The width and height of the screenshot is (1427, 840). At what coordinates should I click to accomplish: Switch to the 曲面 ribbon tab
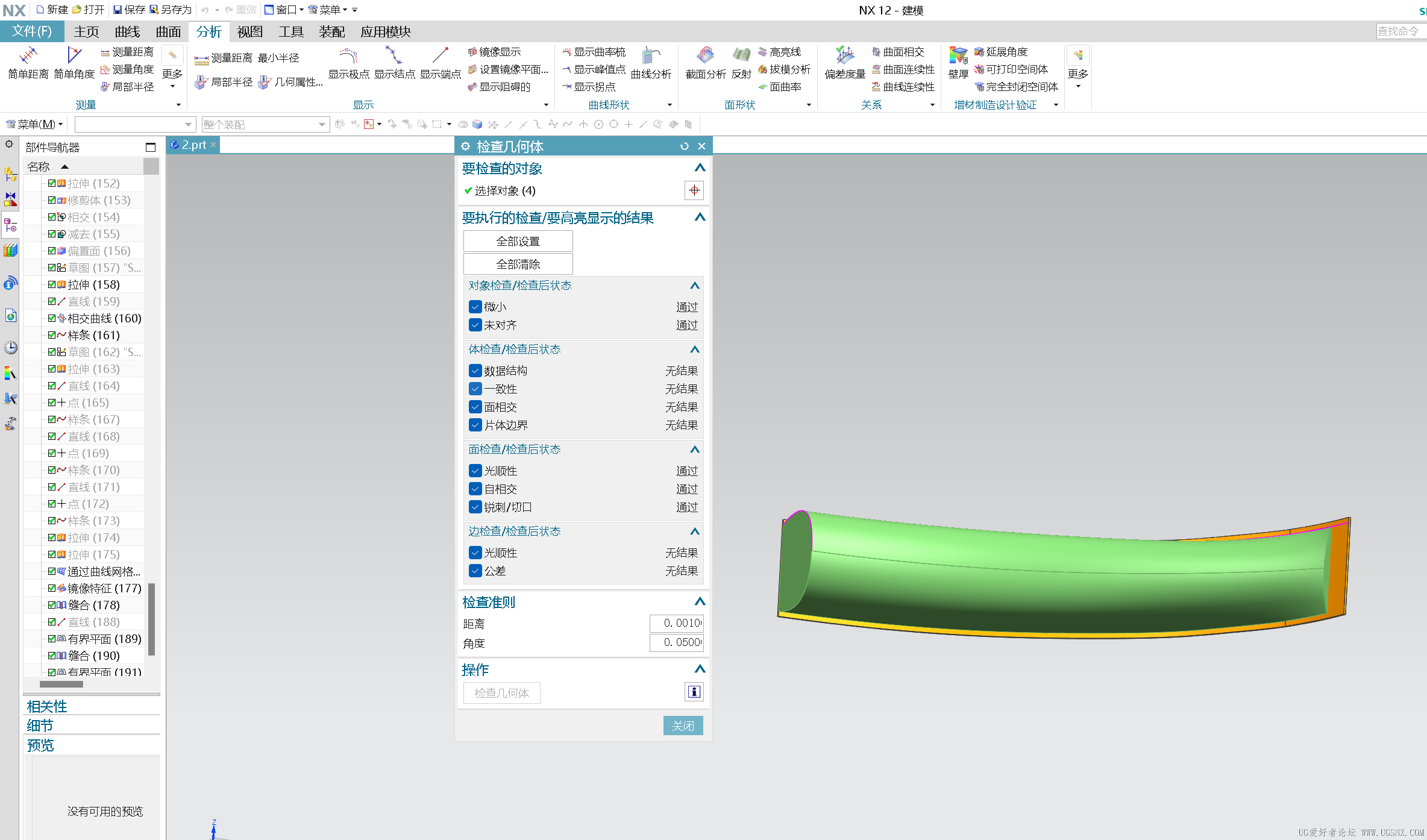point(168,32)
